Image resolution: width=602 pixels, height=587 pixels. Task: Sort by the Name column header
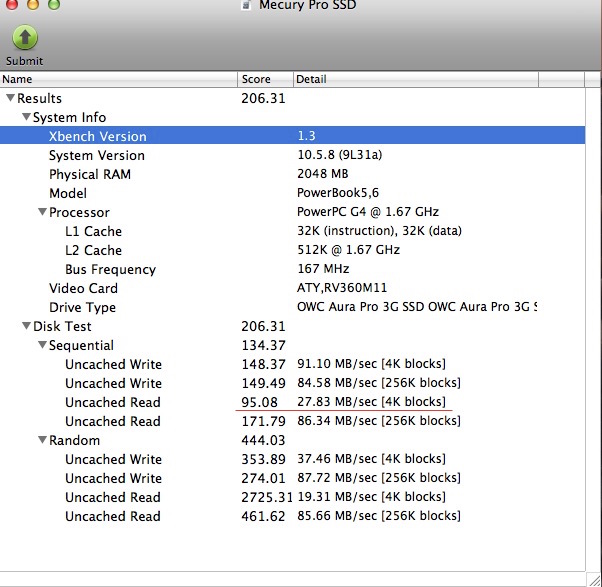pyautogui.click(x=119, y=79)
